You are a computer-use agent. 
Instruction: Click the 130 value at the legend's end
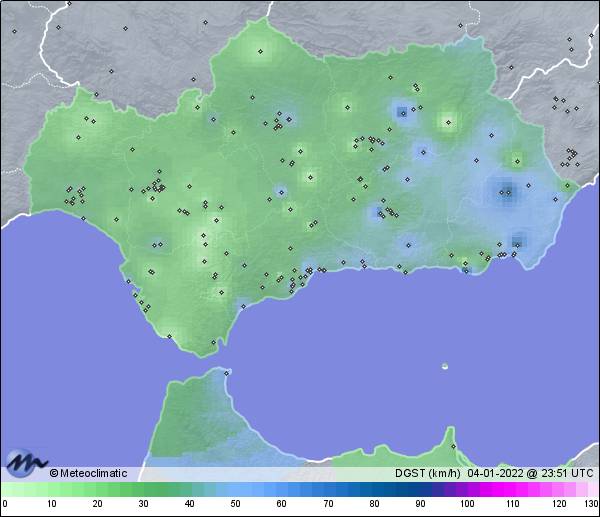click(591, 504)
